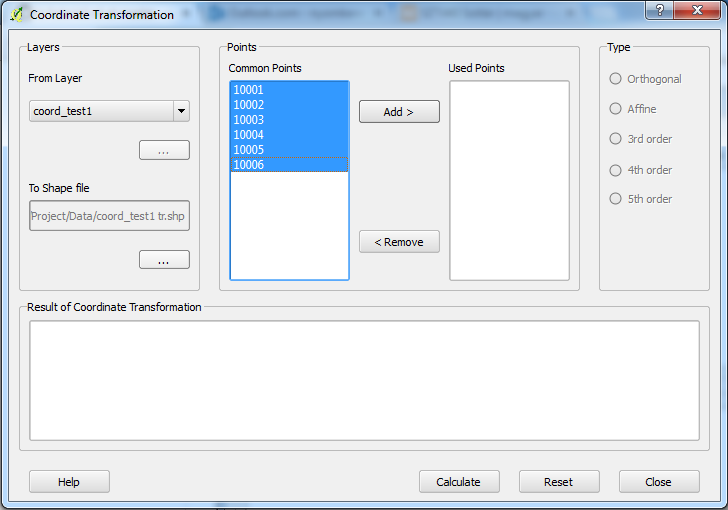Select point 10006 in Common Points
Viewport: 728px width, 510px height.
(x=289, y=165)
